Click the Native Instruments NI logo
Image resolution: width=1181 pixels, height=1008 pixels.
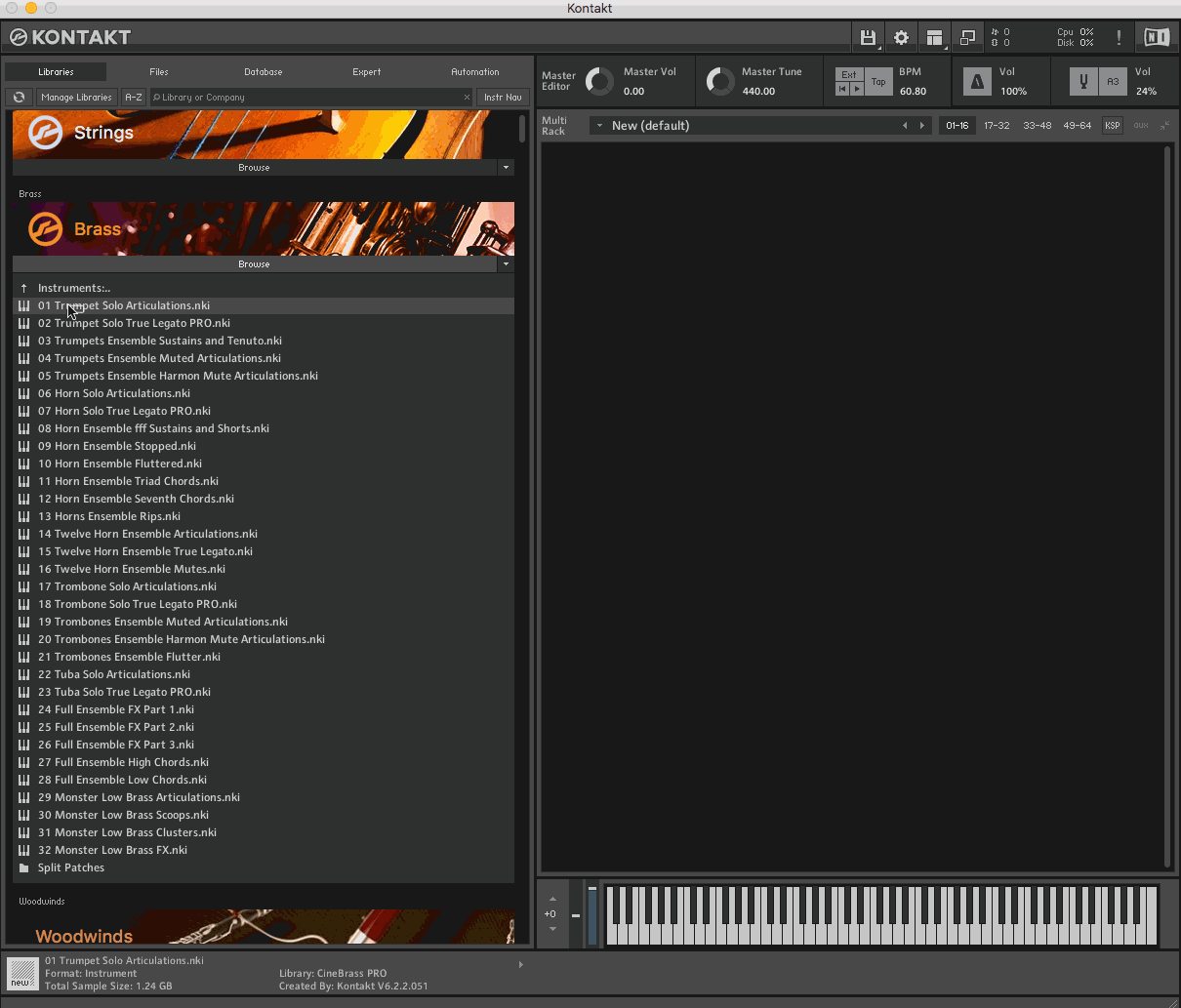coord(1157,38)
